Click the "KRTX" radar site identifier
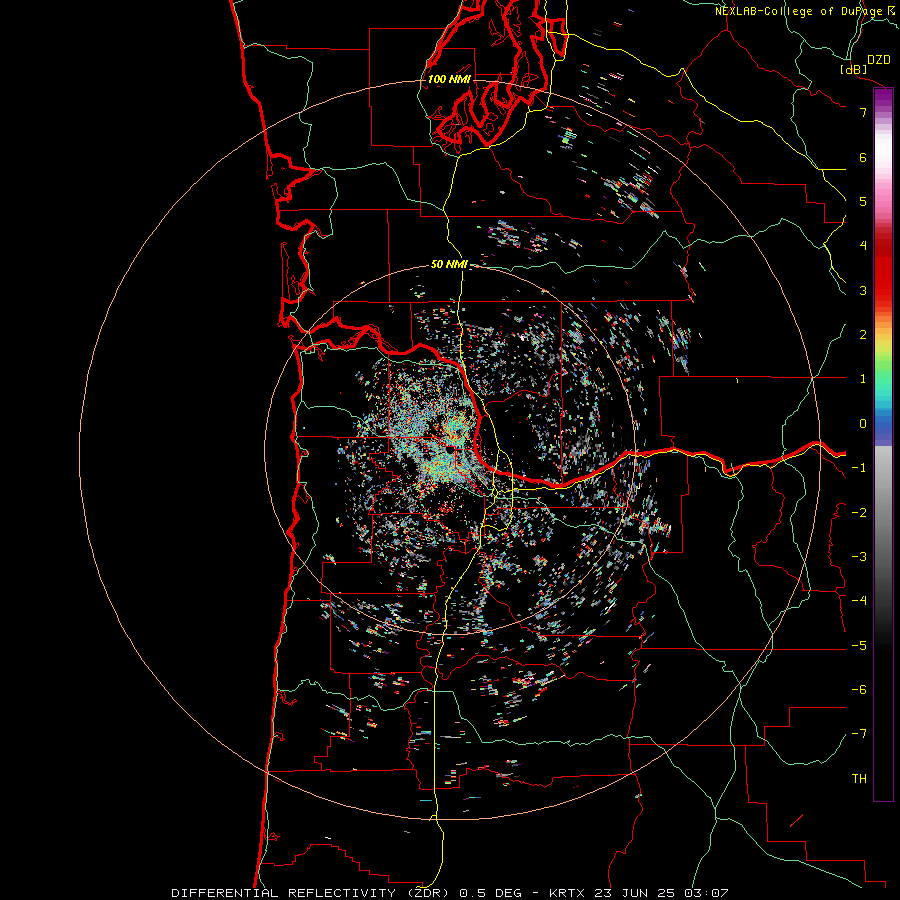900x900 pixels. click(567, 893)
